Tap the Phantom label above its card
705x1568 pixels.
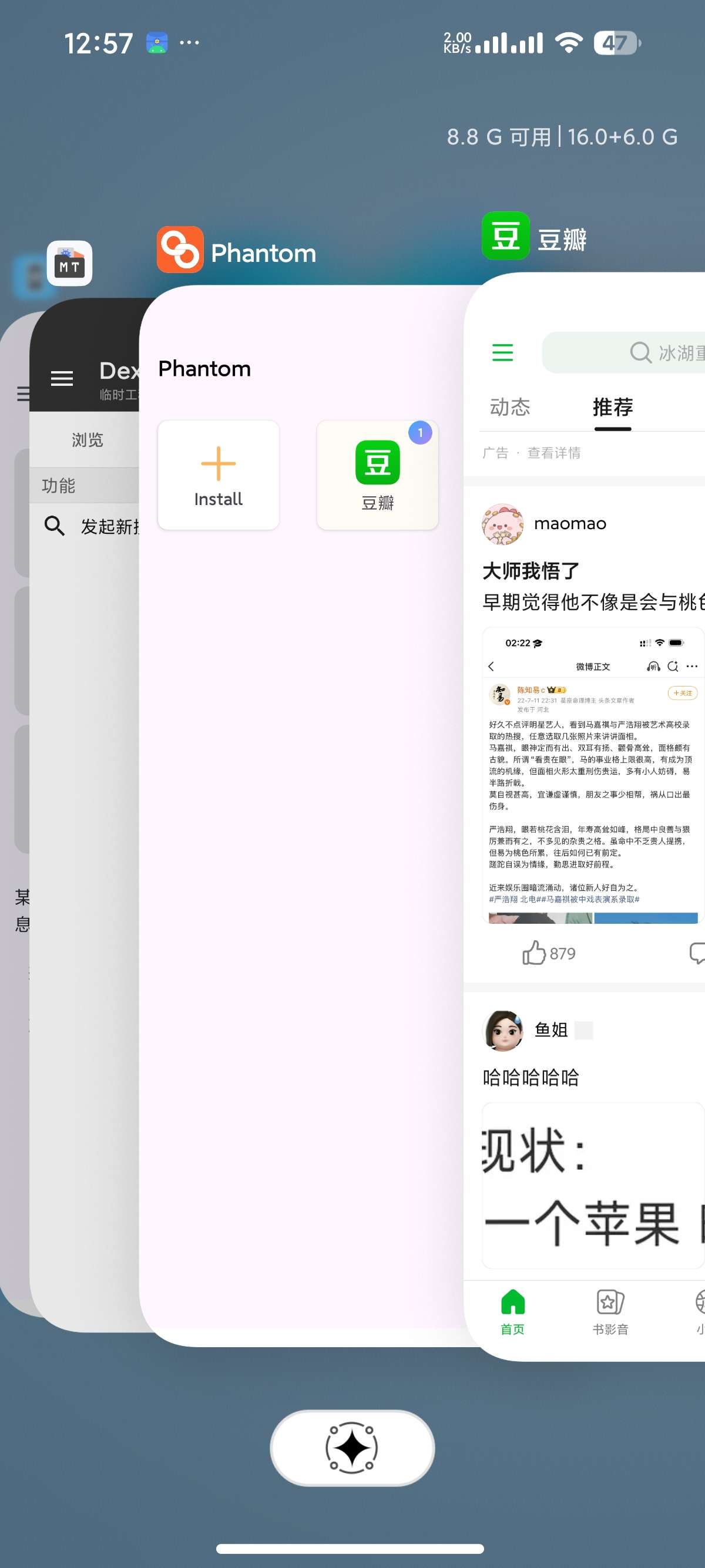click(x=264, y=253)
